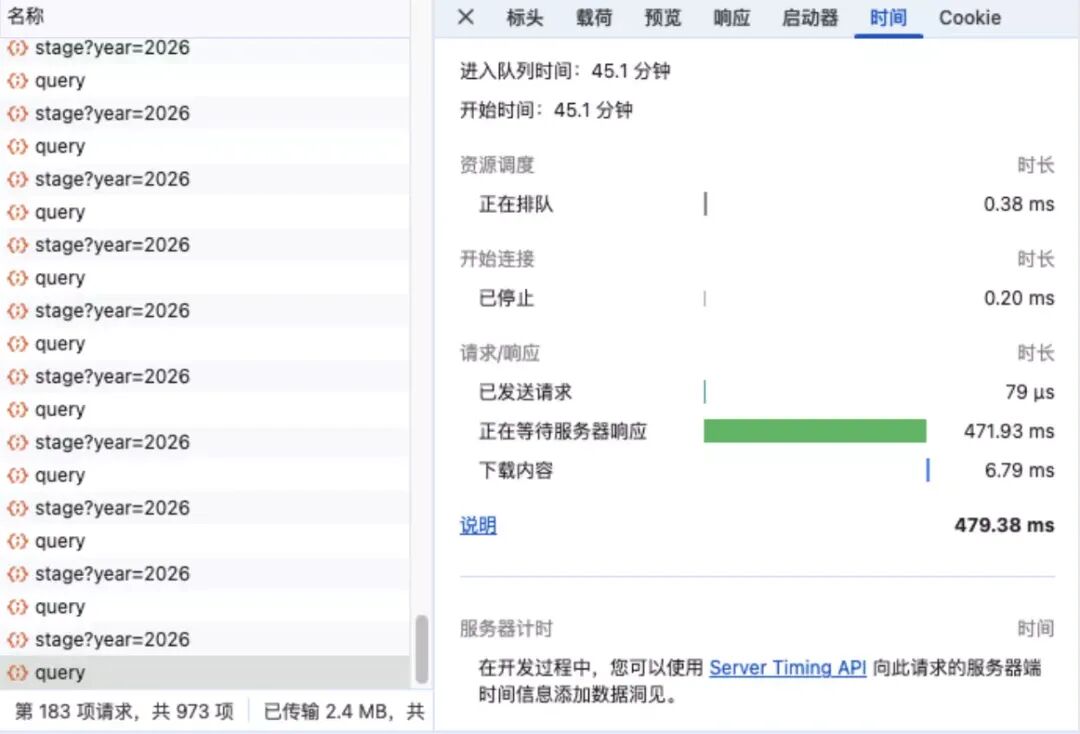Switch to the 标头 tab

[x=524, y=18]
